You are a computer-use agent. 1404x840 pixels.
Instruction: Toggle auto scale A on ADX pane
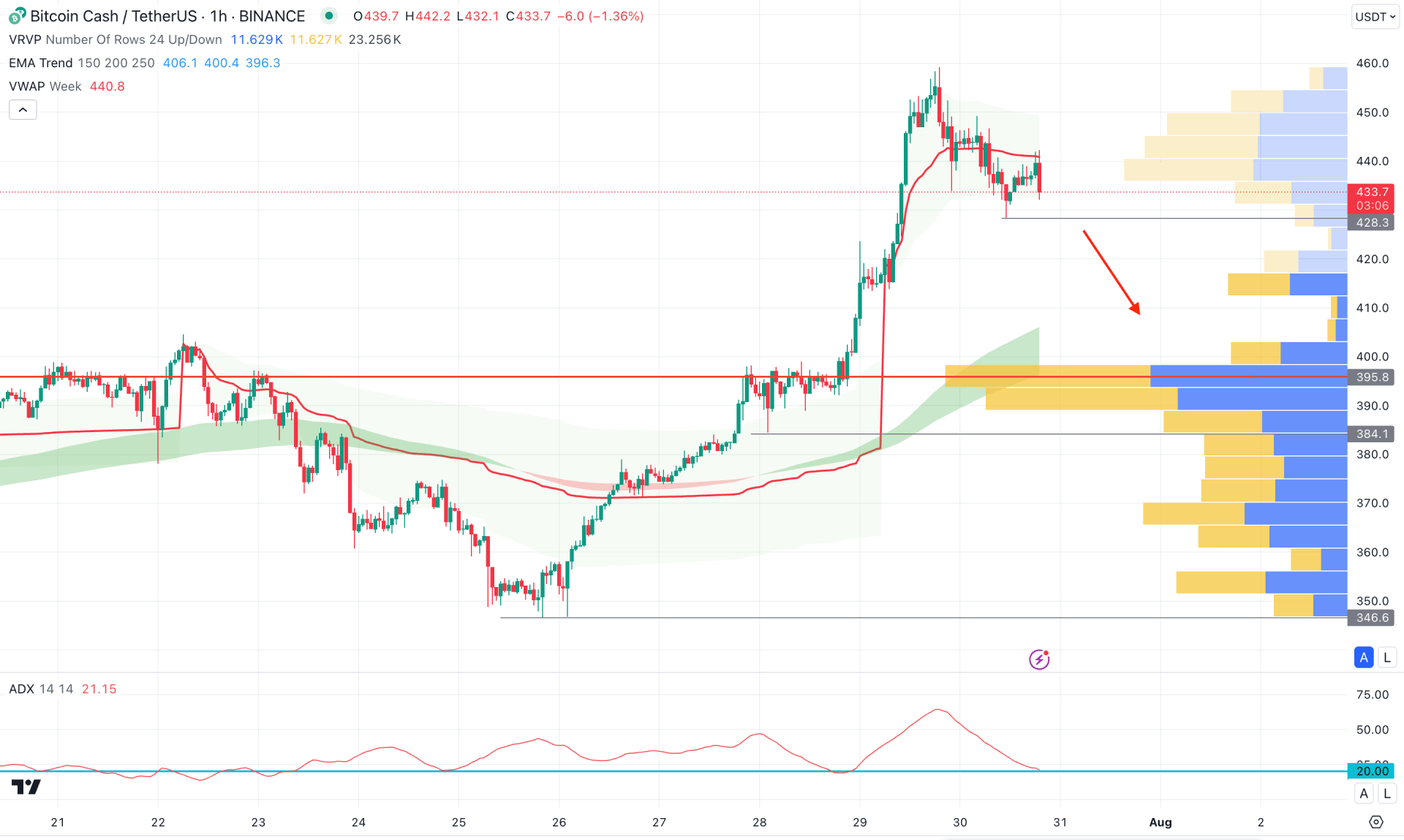(1363, 793)
